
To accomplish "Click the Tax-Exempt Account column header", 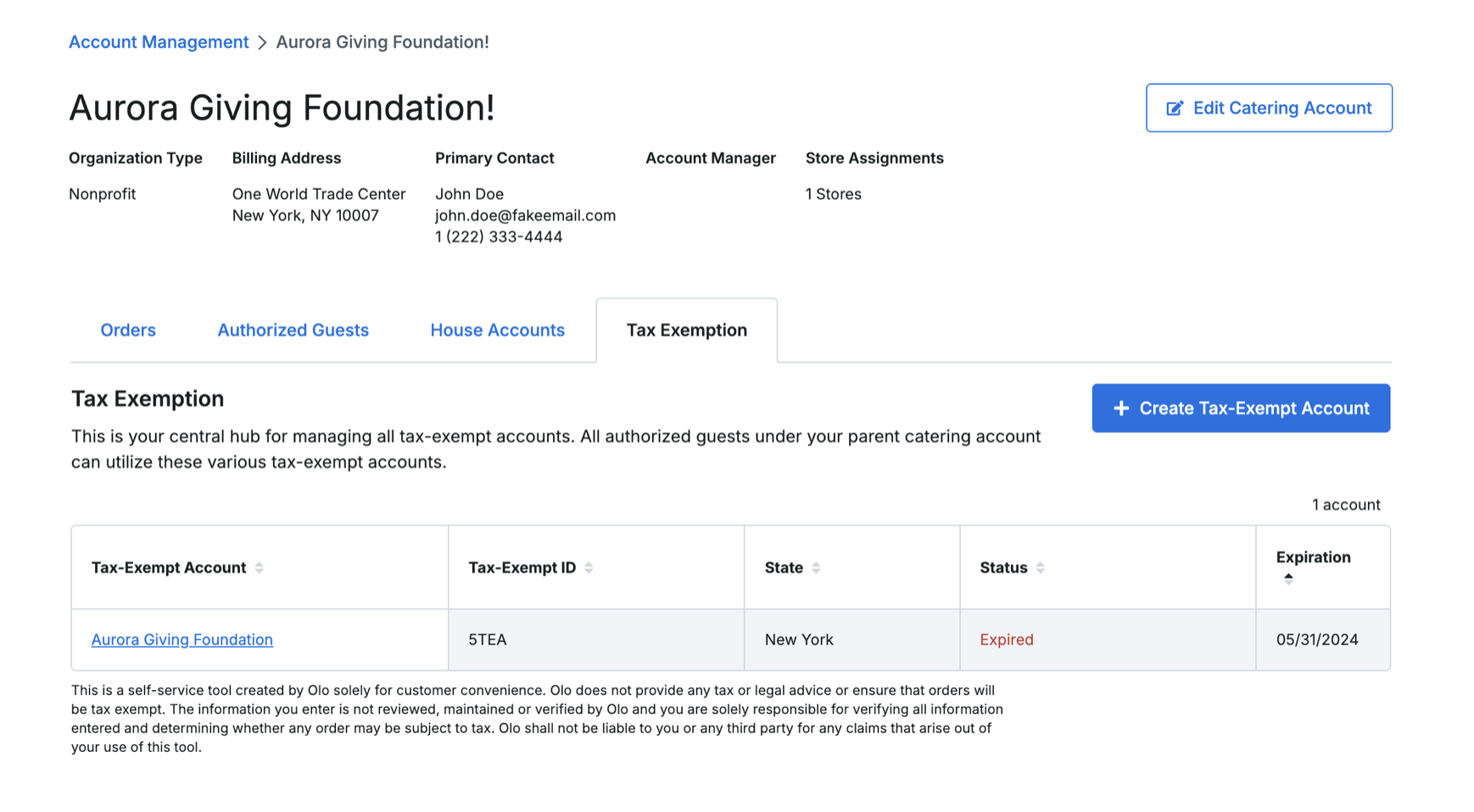I will [260, 567].
